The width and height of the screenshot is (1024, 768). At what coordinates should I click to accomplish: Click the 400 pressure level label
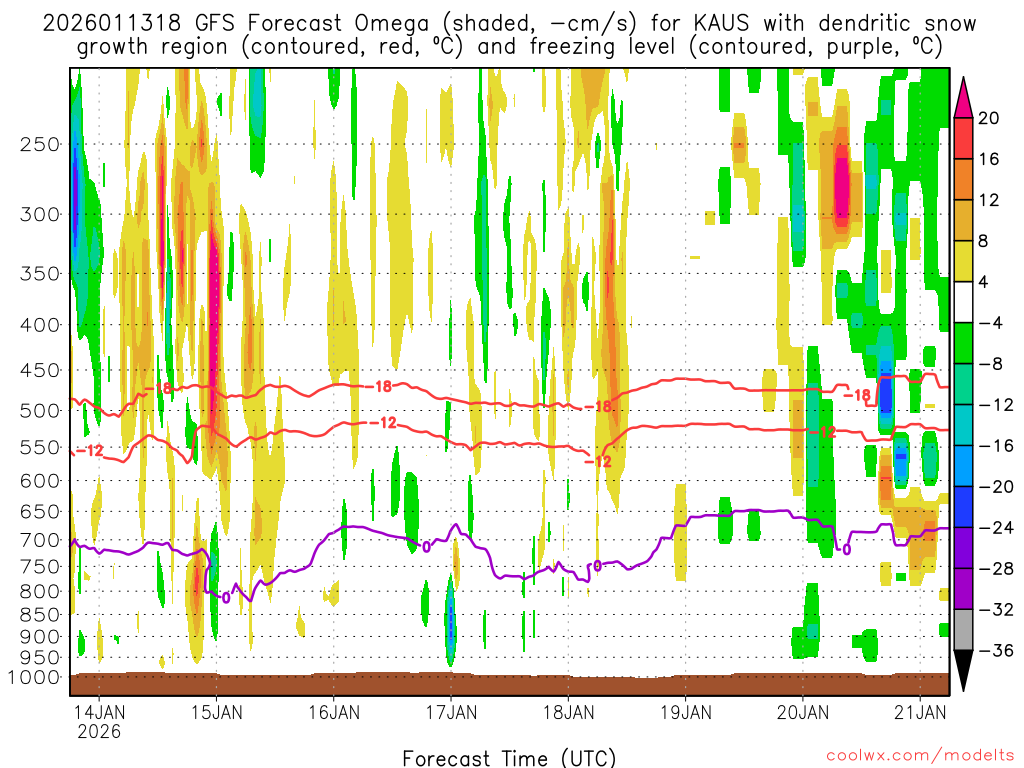coord(40,325)
